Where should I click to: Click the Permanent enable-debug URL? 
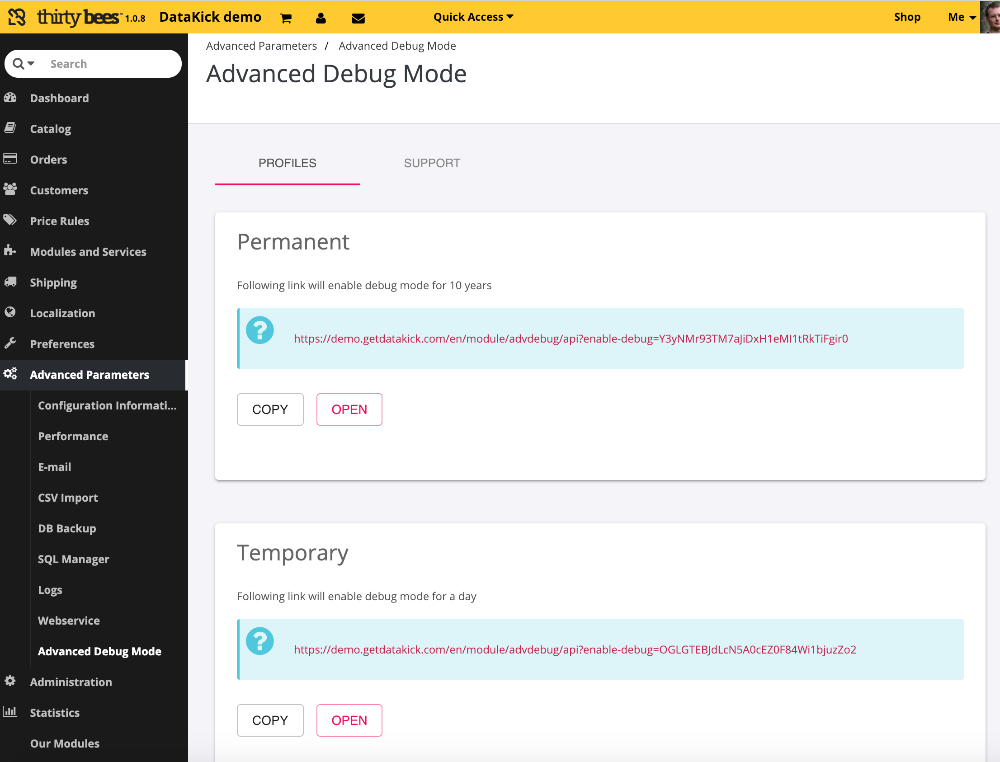(x=570, y=339)
